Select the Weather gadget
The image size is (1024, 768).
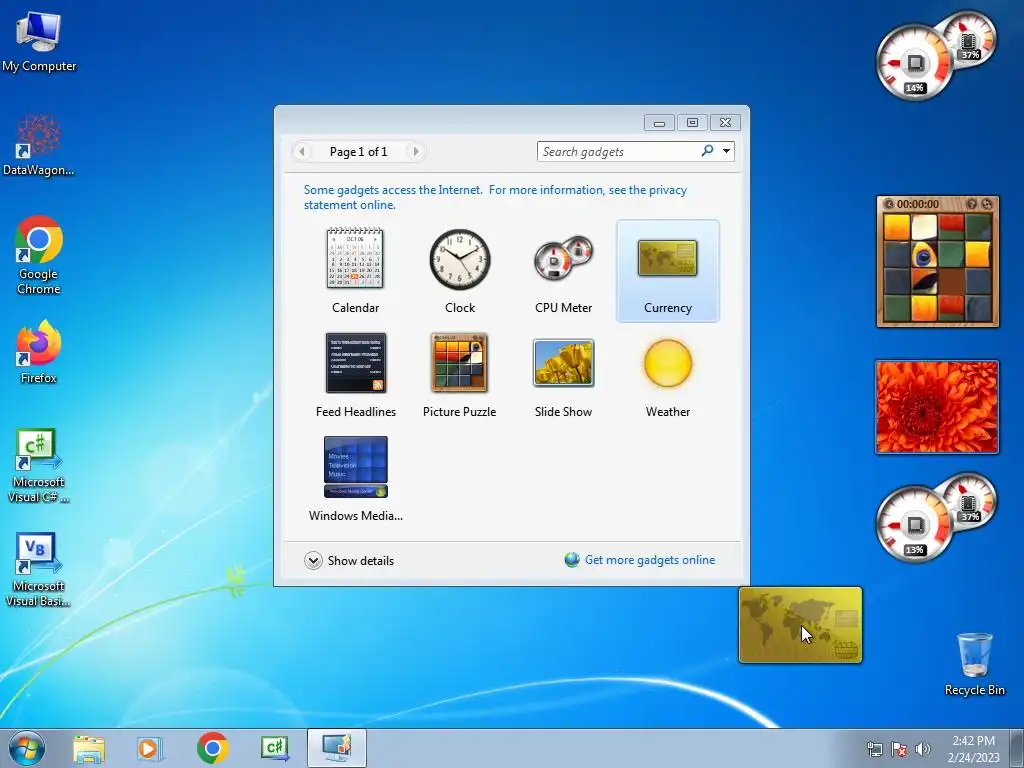[x=667, y=375]
